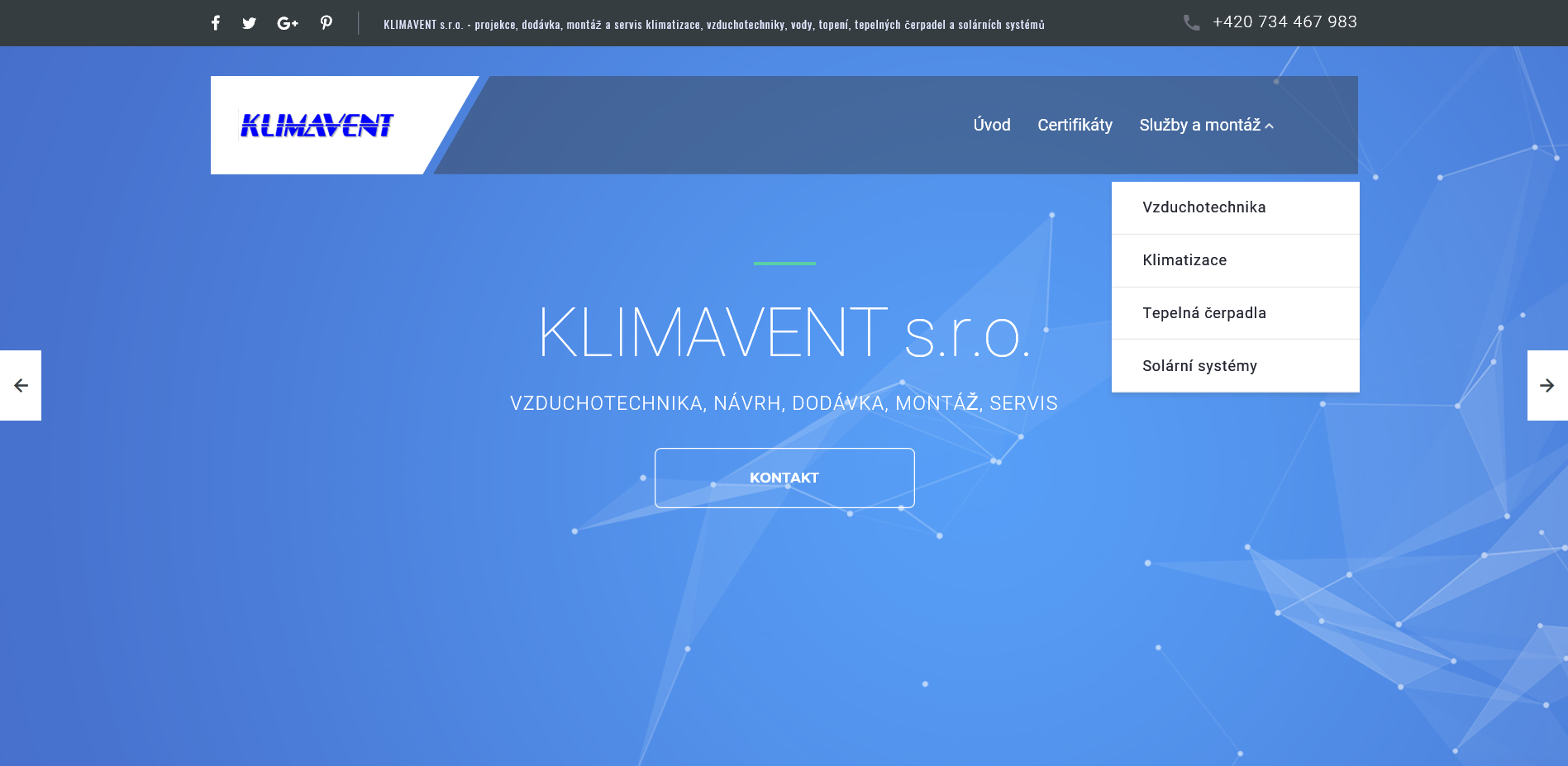This screenshot has height=766, width=1568.
Task: Open the Google Plus social icon
Action: pos(288,23)
